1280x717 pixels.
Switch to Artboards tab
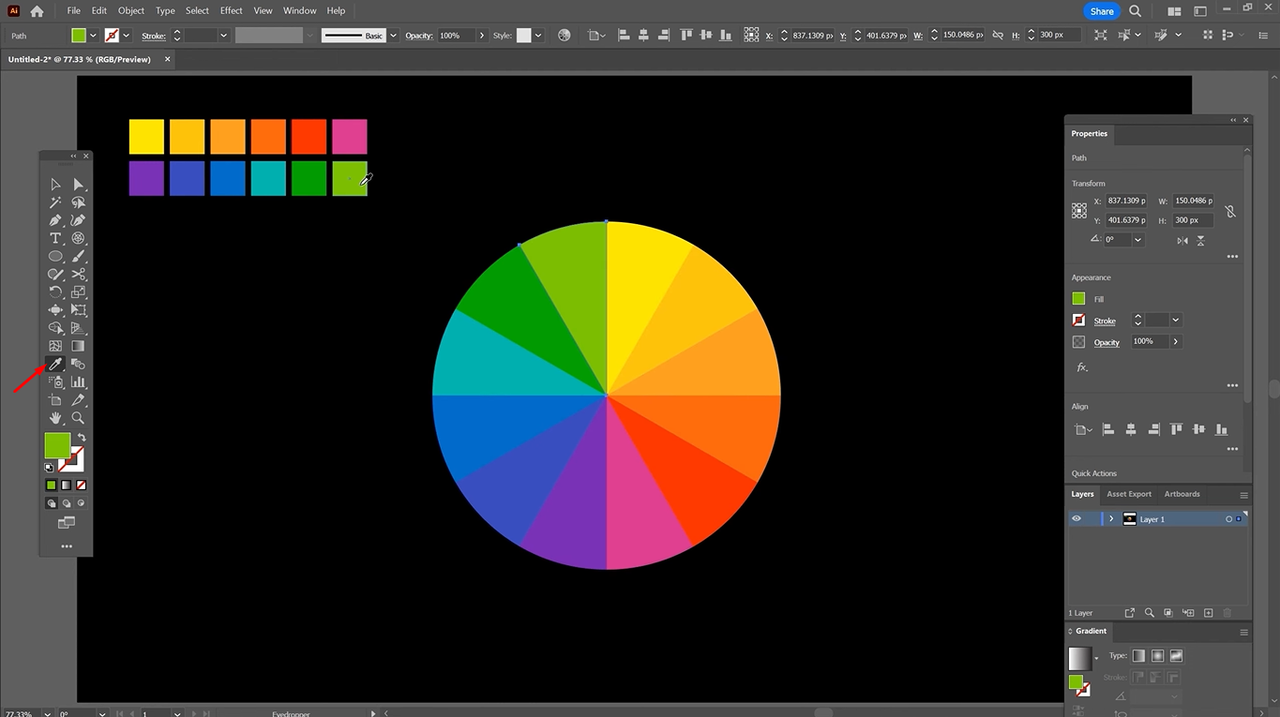pyautogui.click(x=1182, y=494)
